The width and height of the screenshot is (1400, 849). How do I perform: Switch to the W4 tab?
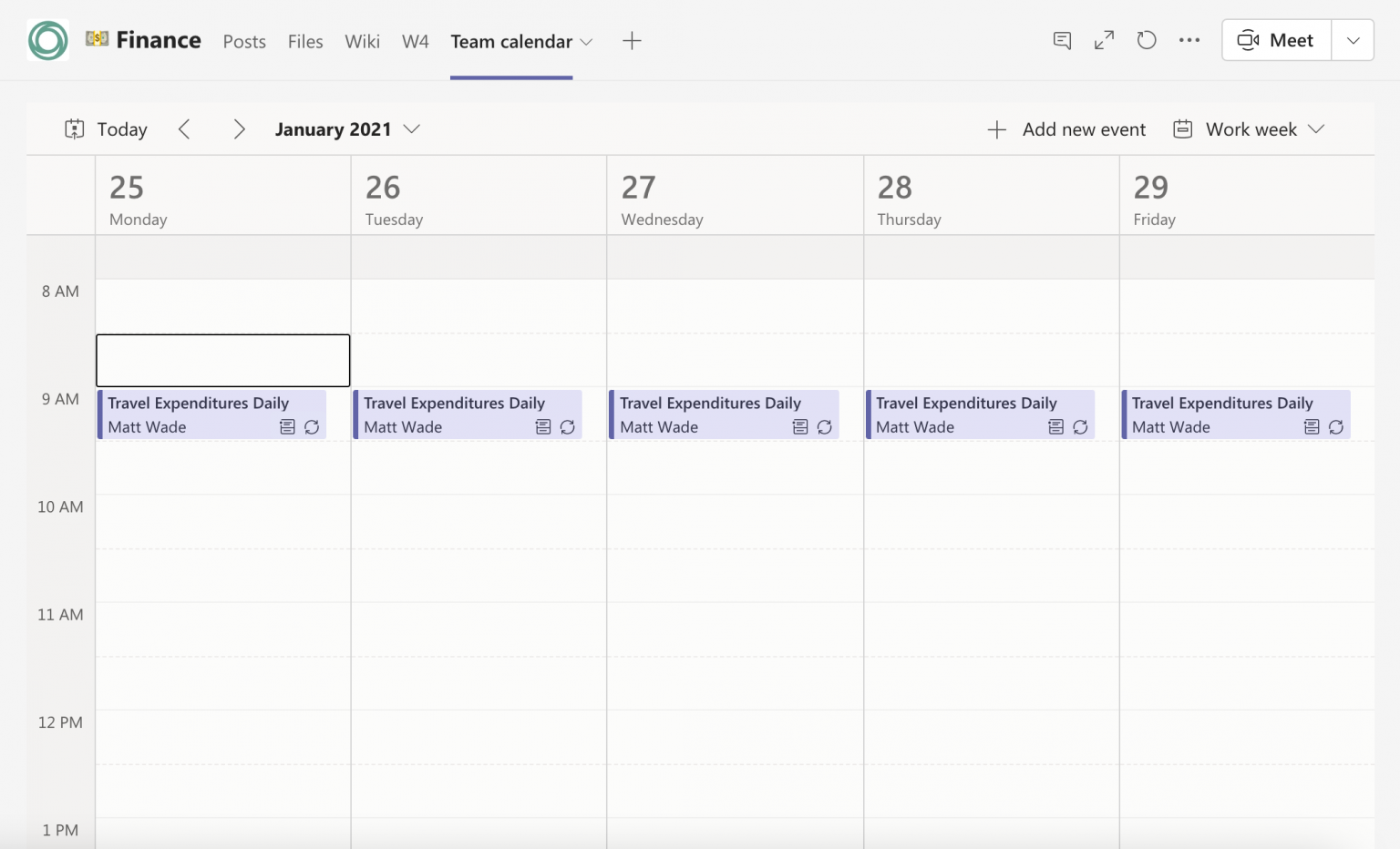click(415, 41)
